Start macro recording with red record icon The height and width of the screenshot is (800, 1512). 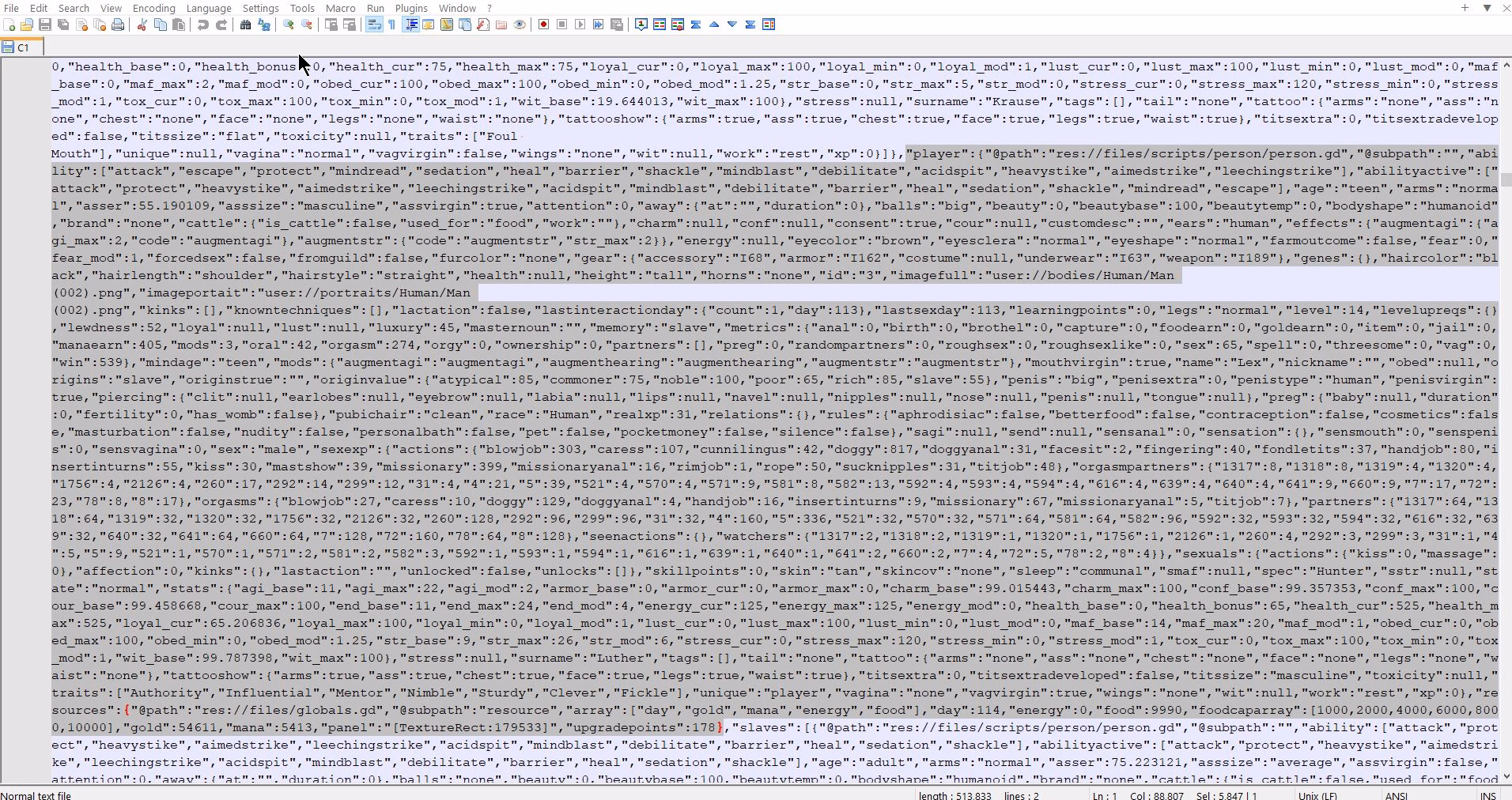(543, 25)
